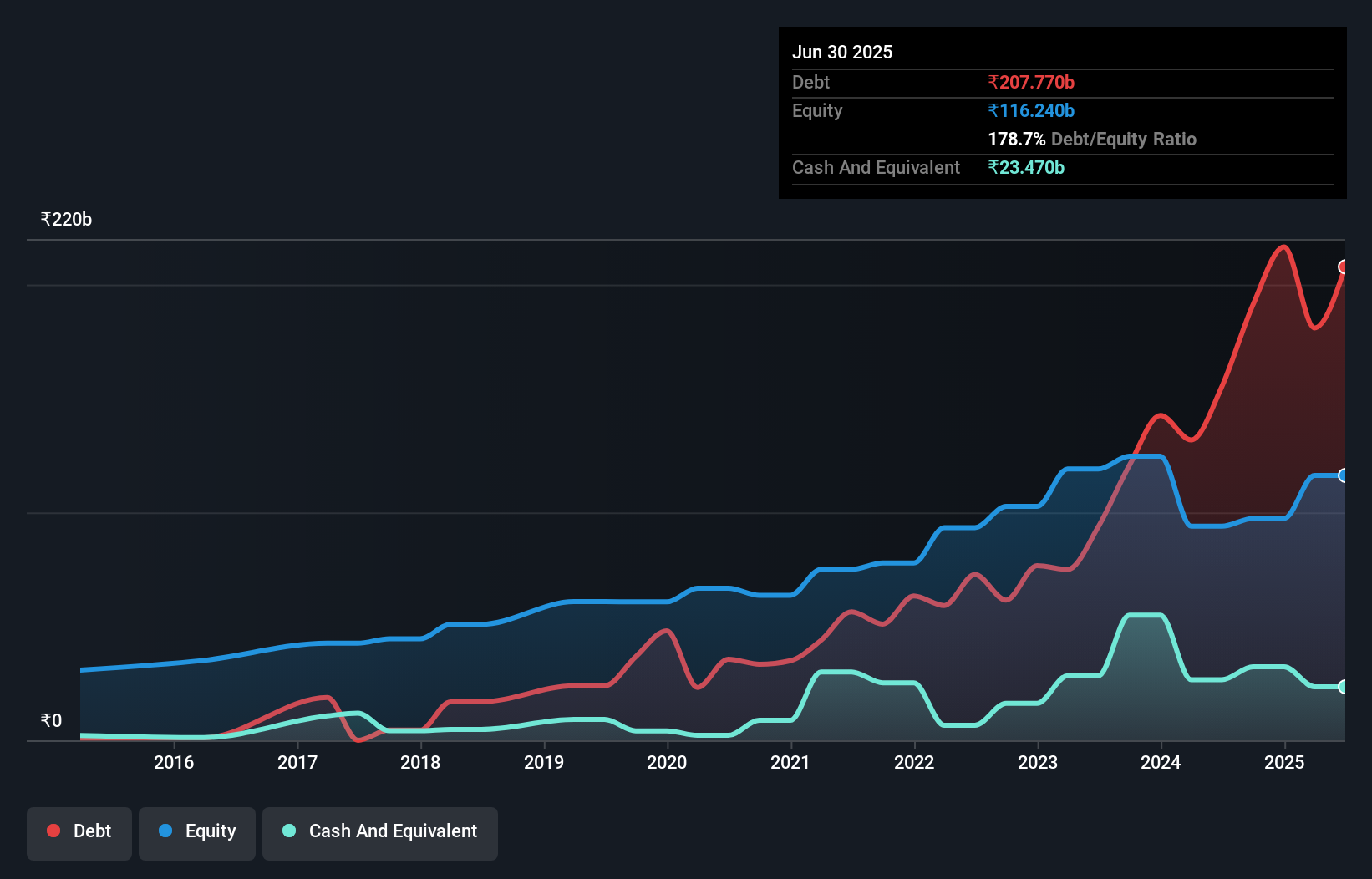
Task: Select the blue Equity endpoint marker on chart
Action: click(1344, 476)
